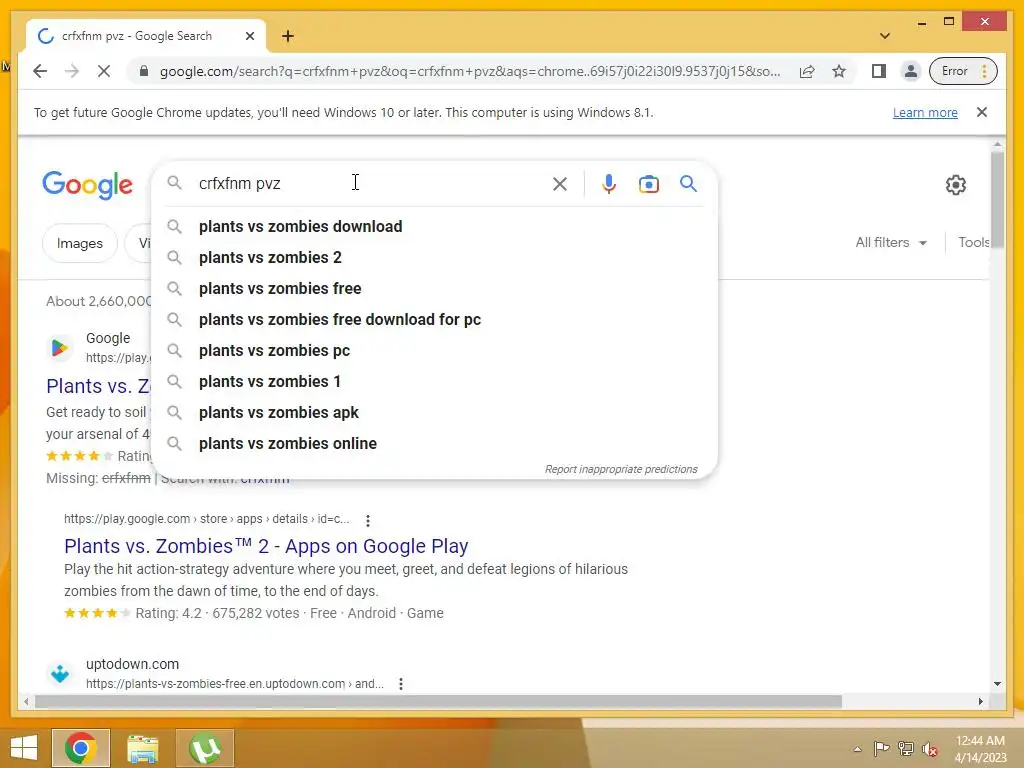The width and height of the screenshot is (1024, 768).
Task: Open the address bar URL
Action: (469, 71)
